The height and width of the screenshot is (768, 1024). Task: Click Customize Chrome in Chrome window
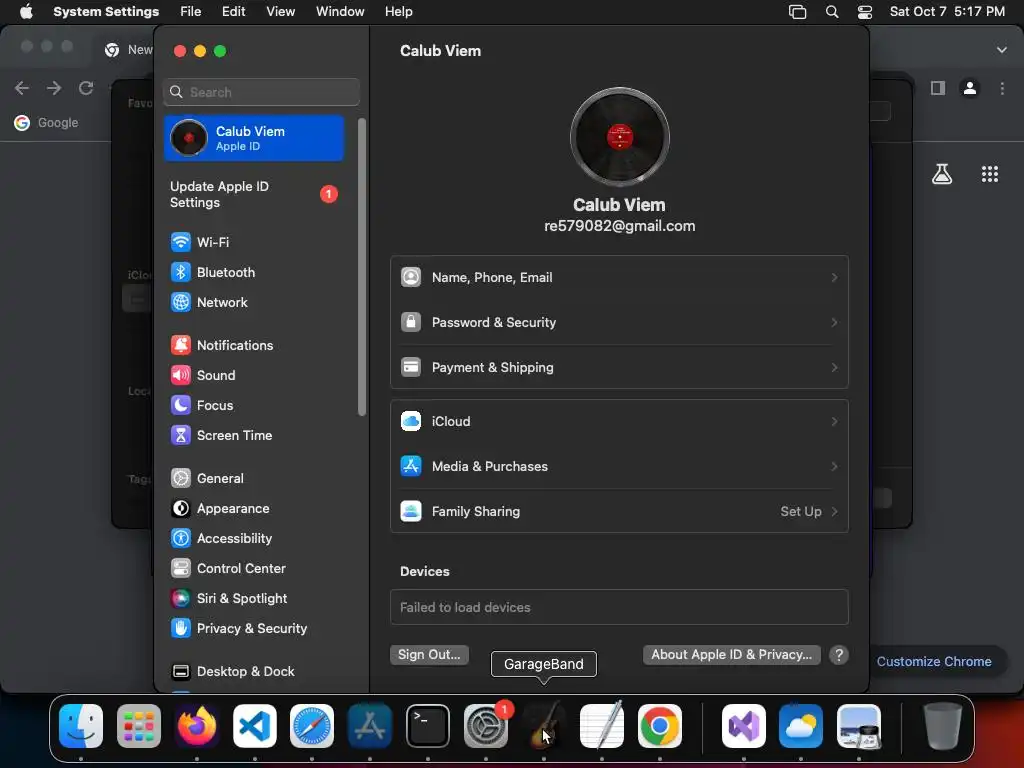click(933, 661)
